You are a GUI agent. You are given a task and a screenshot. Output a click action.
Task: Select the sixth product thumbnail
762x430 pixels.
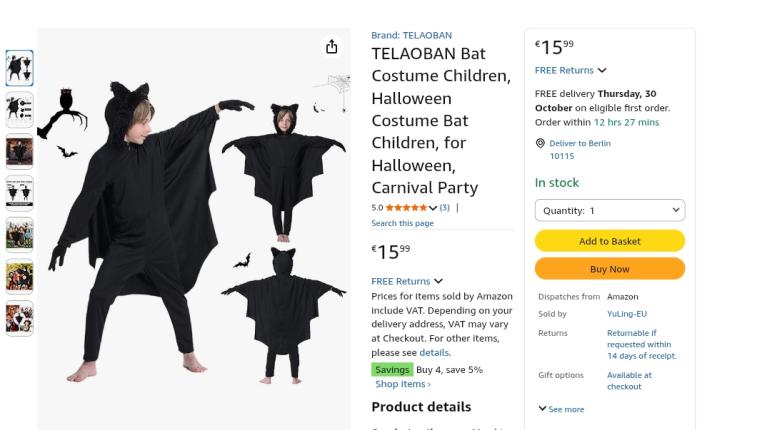[19, 276]
